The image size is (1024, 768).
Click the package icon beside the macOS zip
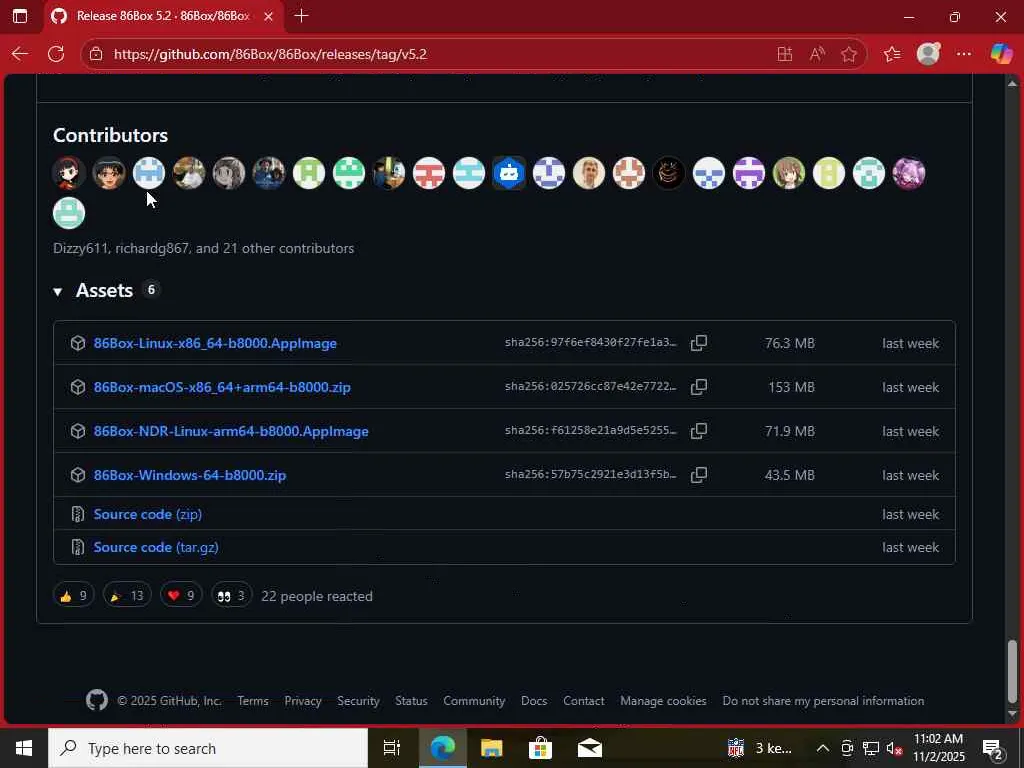[78, 387]
